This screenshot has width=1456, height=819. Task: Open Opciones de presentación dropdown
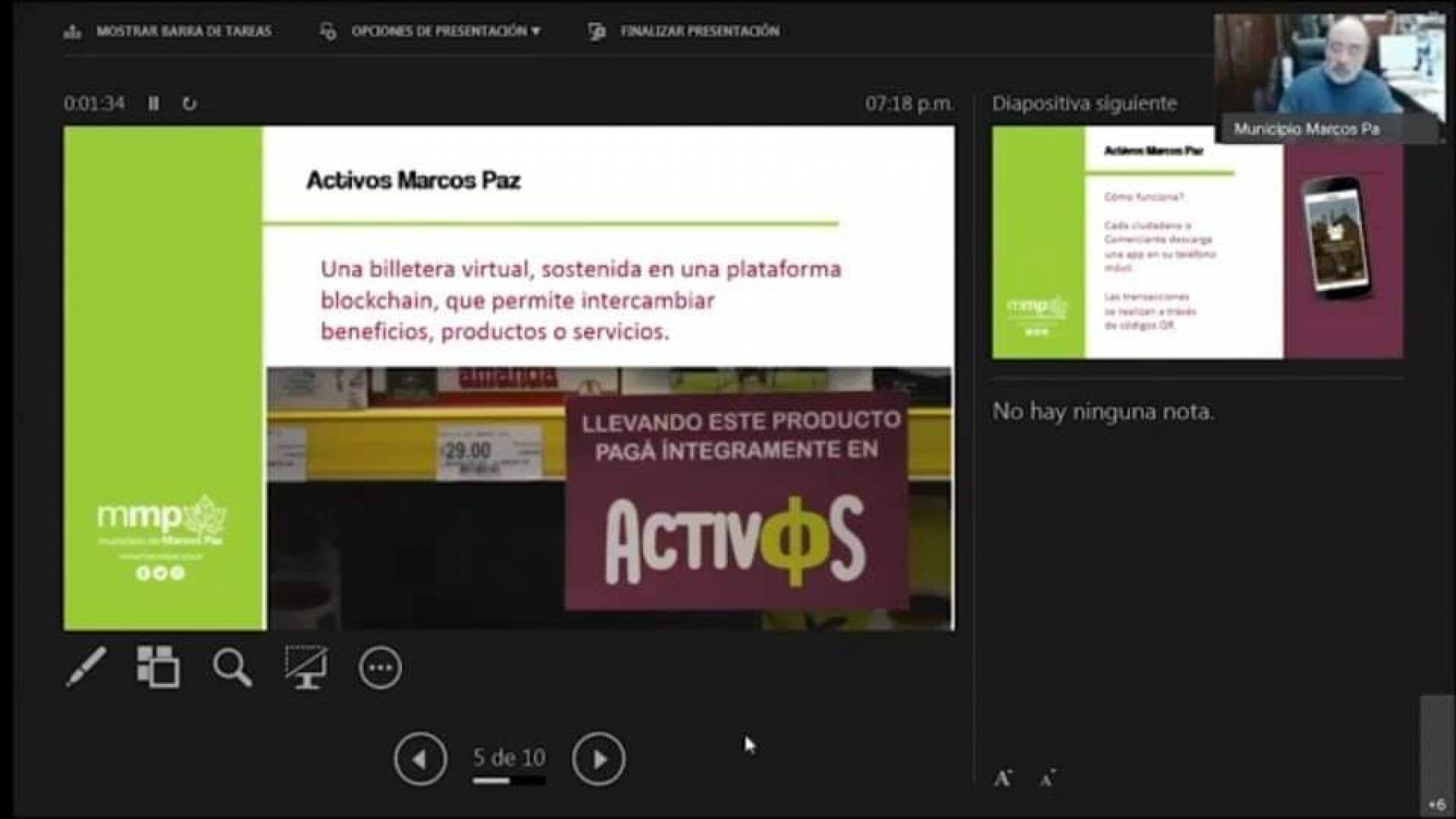[x=430, y=32]
